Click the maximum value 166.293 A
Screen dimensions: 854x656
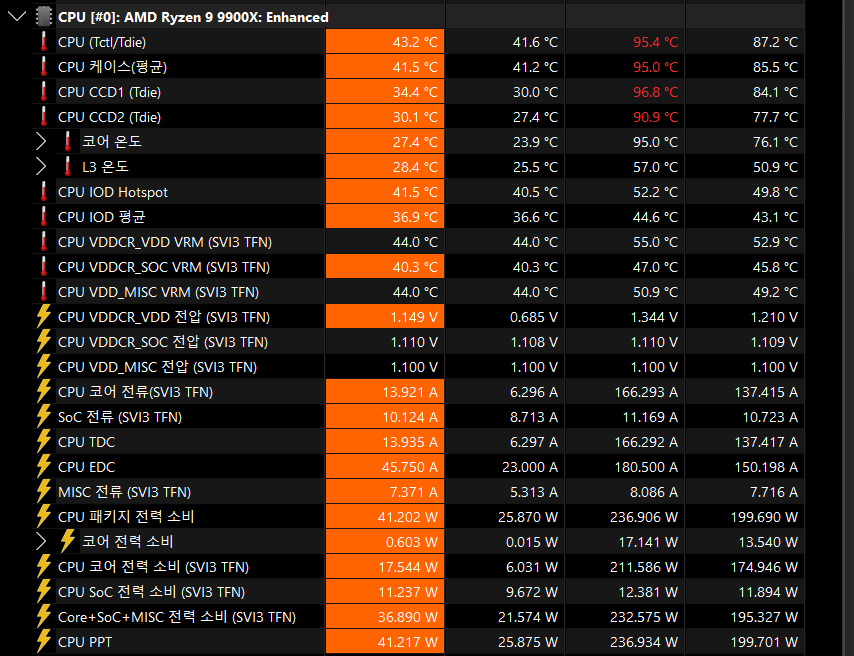coord(646,392)
